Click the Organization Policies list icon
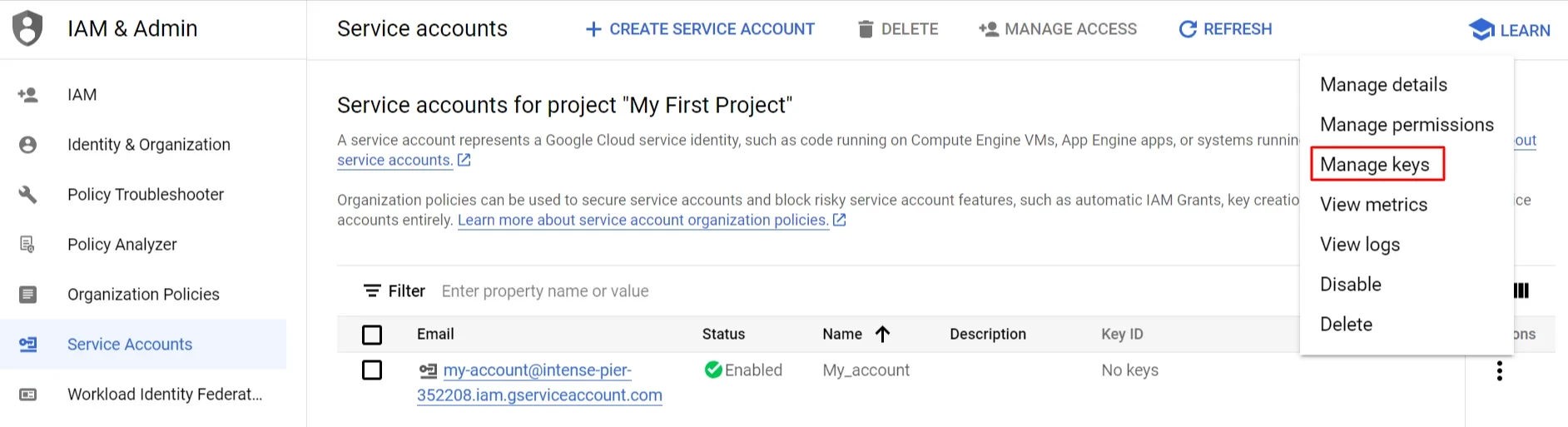 [x=27, y=295]
